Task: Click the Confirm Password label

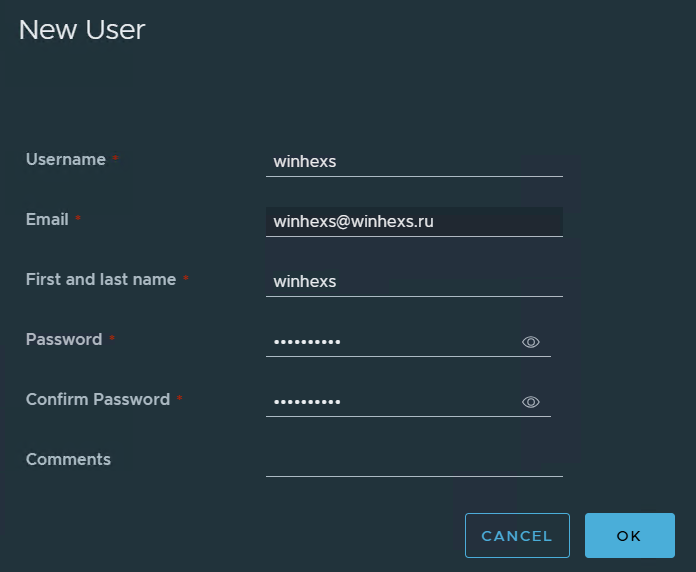Action: 98,399
